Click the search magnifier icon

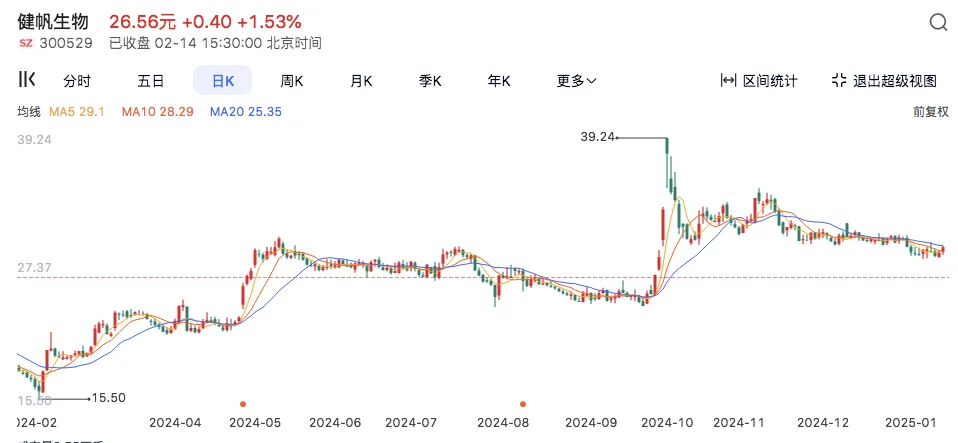click(x=938, y=23)
